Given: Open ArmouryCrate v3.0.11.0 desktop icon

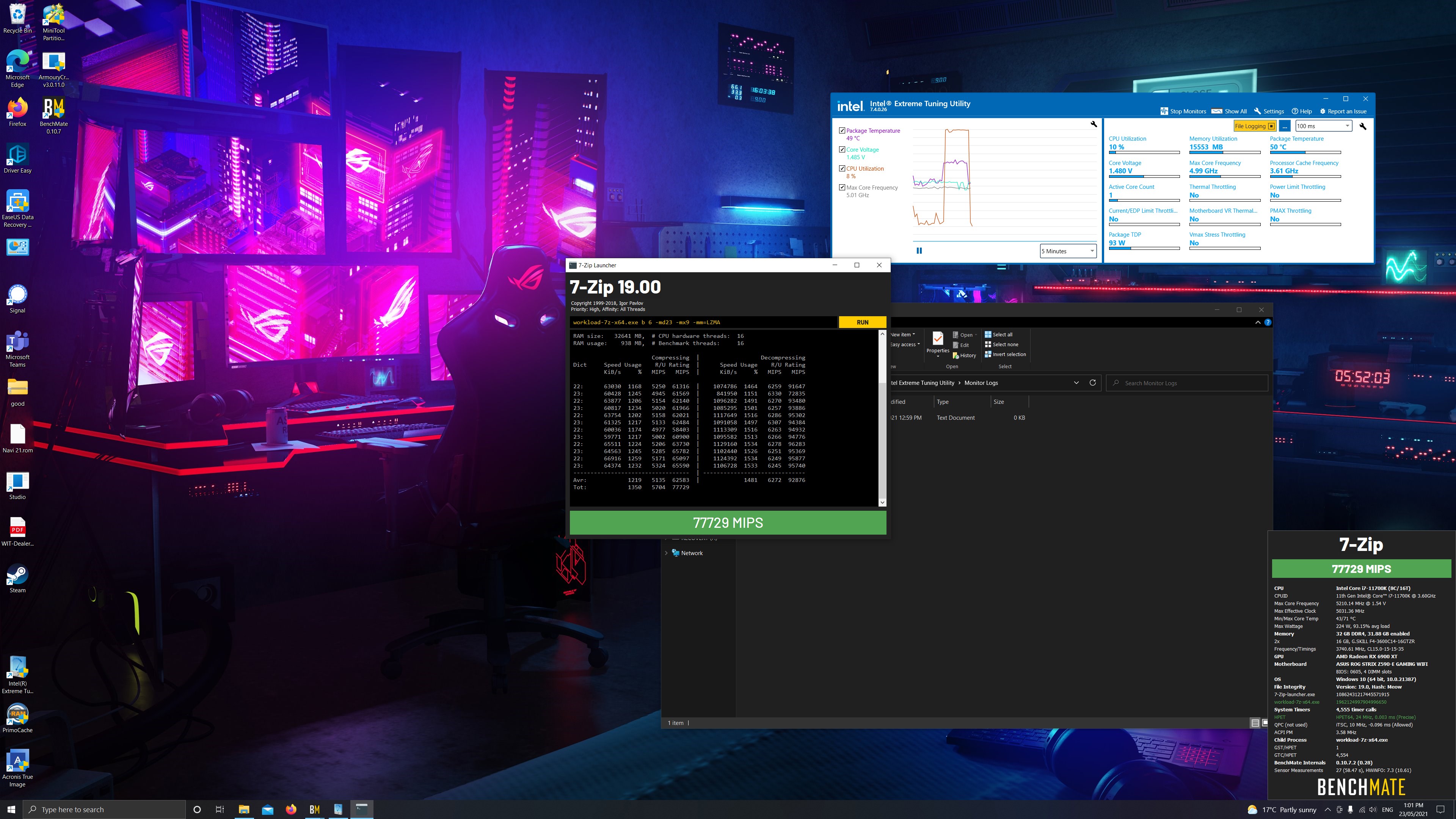Looking at the screenshot, I should (x=54, y=69).
